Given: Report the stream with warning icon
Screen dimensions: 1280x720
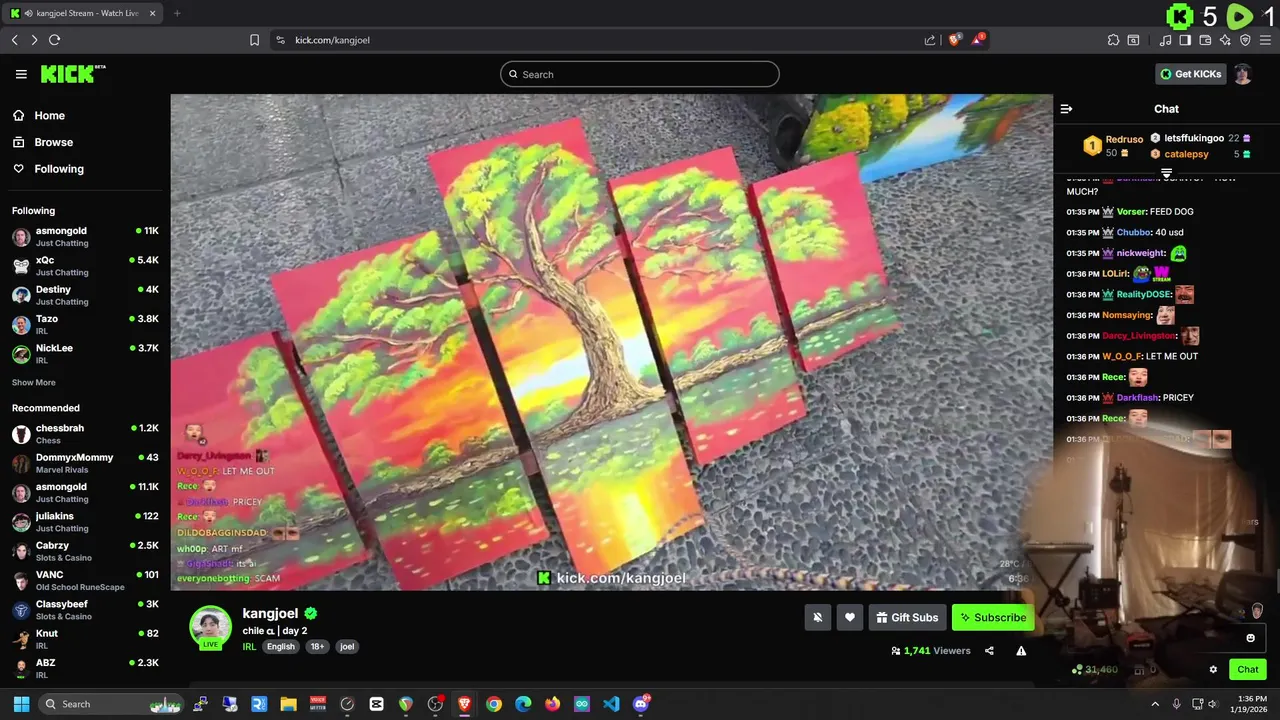Looking at the screenshot, I should click(x=1021, y=651).
